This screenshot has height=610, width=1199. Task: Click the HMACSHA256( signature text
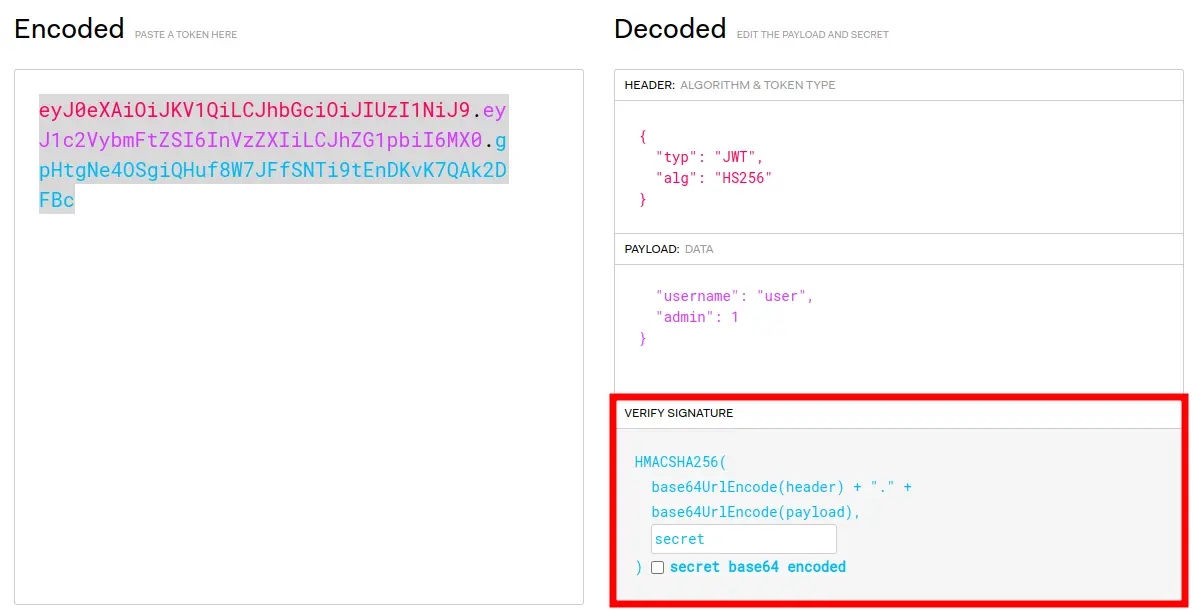point(680,462)
